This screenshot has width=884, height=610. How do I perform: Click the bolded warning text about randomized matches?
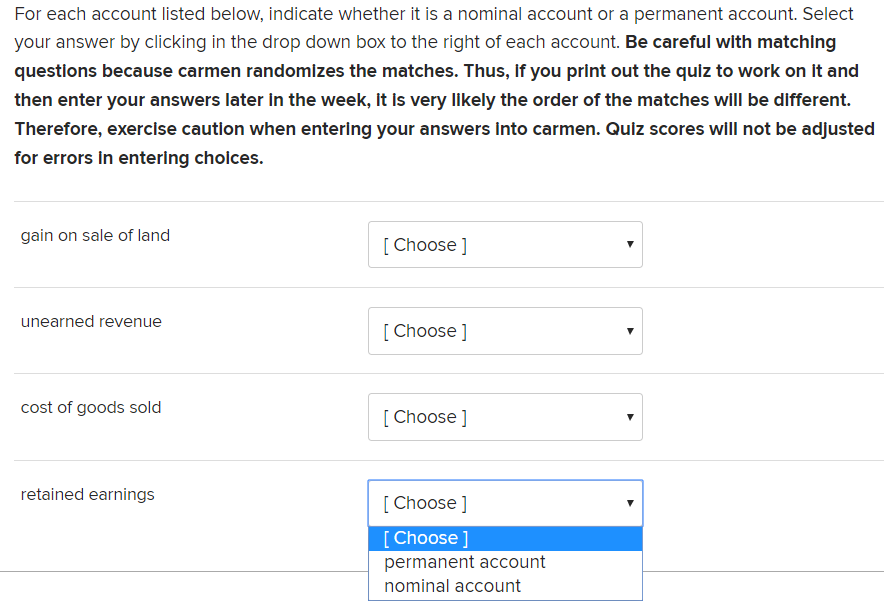coord(442,100)
